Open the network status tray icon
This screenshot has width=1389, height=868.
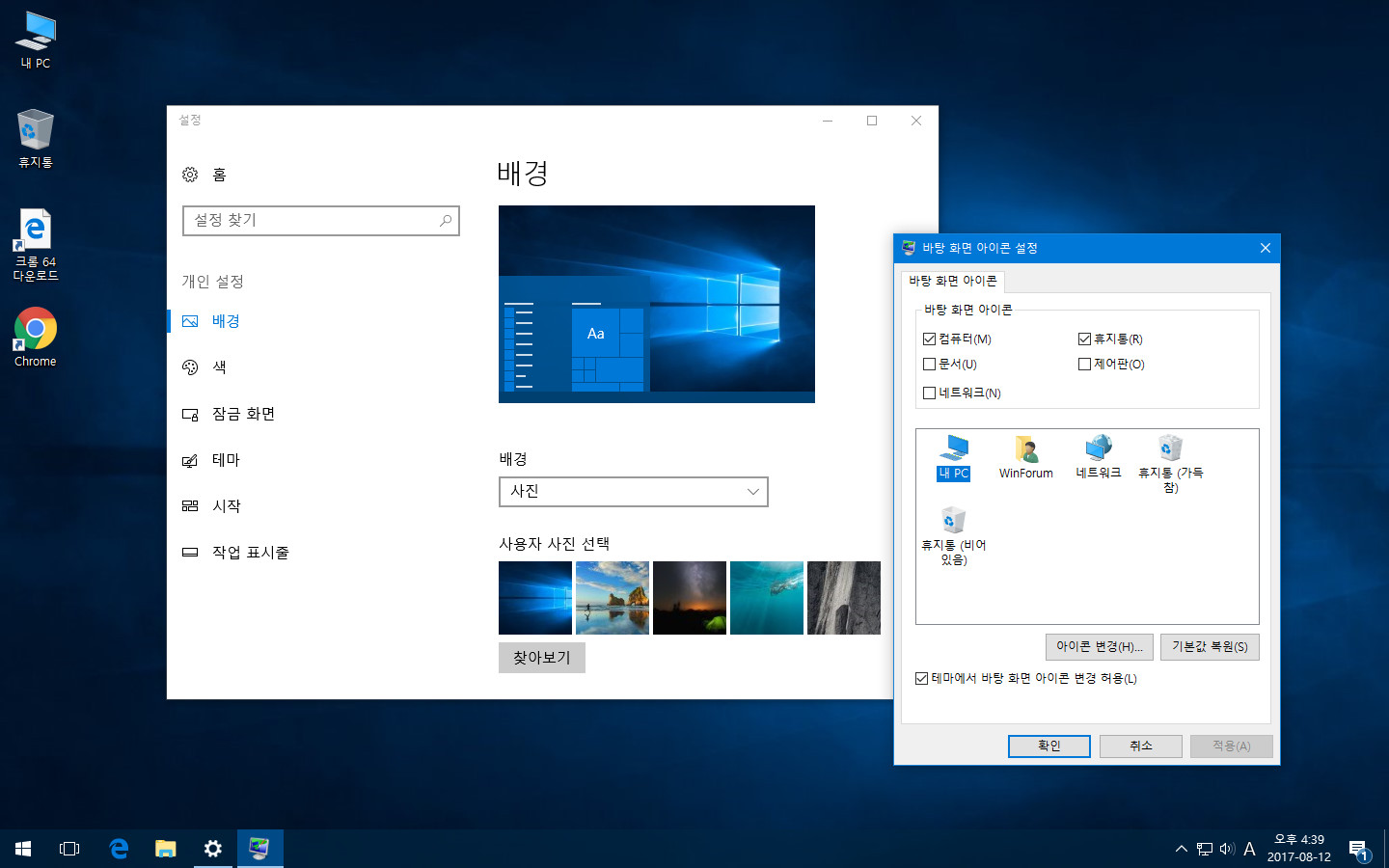(1205, 849)
